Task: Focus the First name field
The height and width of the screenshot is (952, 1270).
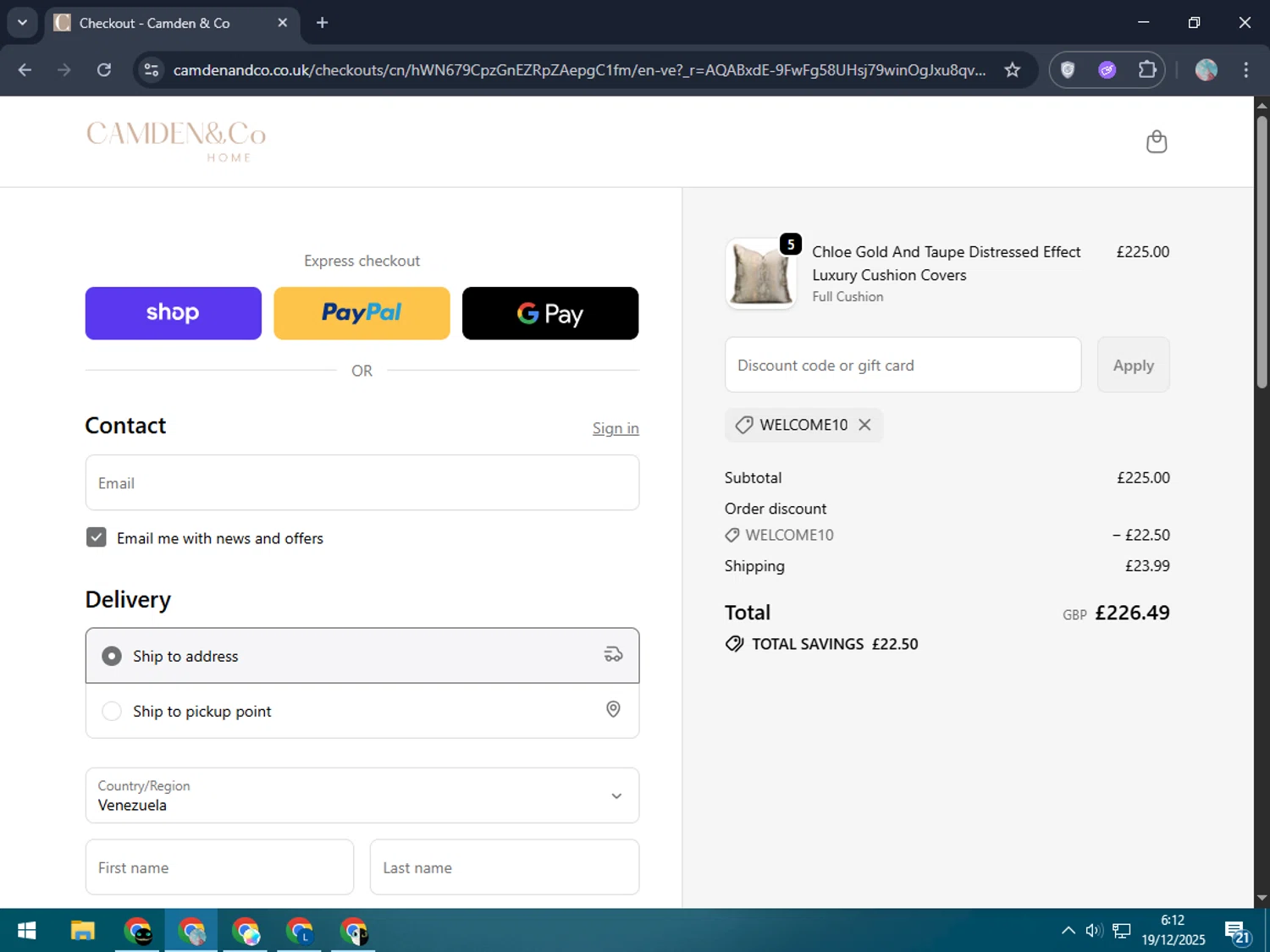Action: tap(219, 867)
